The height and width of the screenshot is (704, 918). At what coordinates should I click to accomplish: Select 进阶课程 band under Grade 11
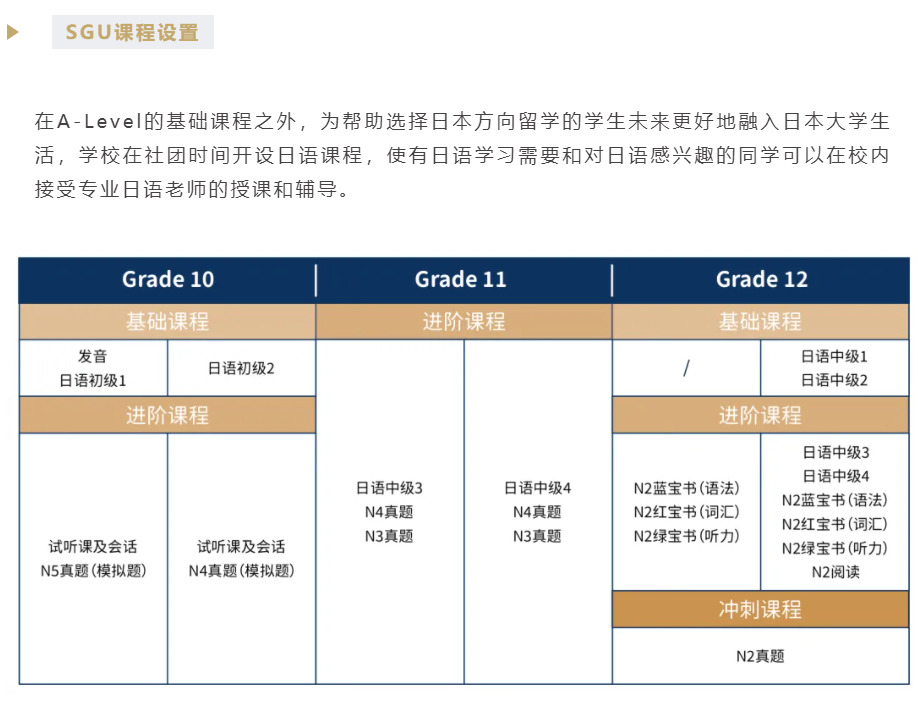[464, 322]
